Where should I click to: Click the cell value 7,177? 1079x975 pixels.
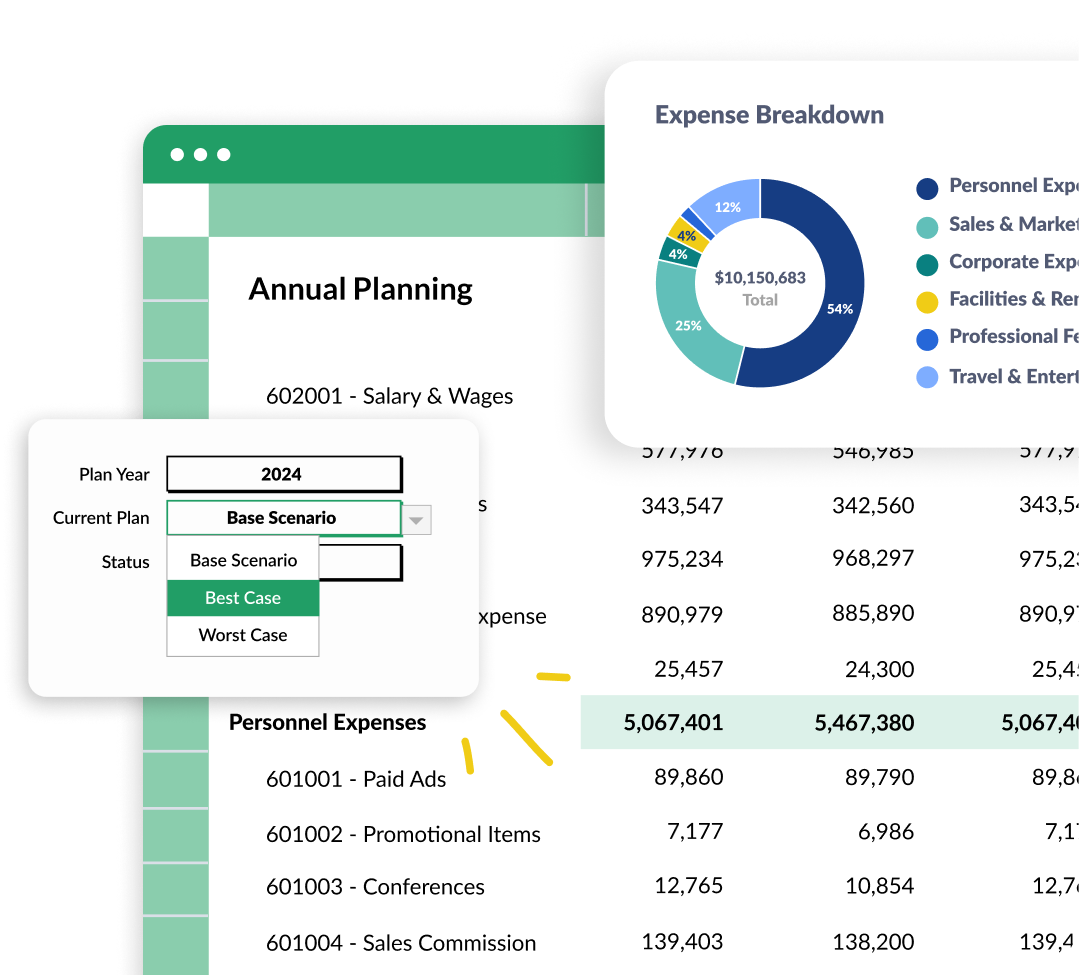(x=695, y=831)
